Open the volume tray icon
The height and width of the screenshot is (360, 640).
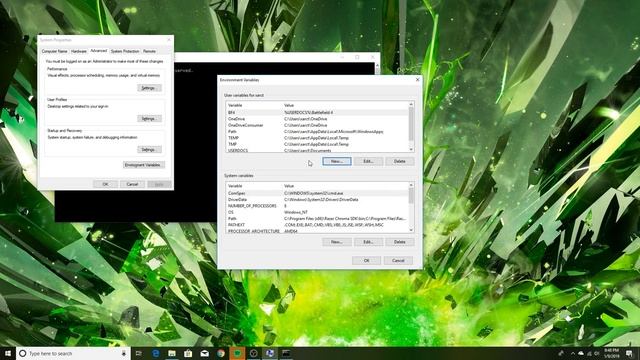click(x=597, y=353)
